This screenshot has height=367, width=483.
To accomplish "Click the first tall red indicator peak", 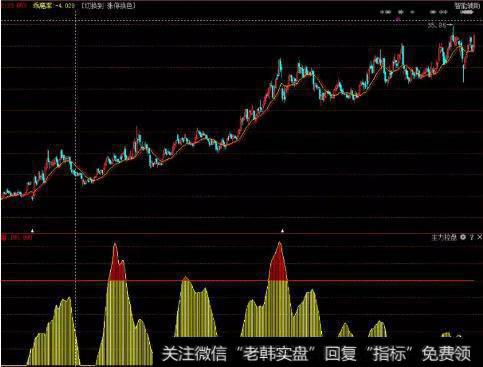I will click(x=116, y=265).
